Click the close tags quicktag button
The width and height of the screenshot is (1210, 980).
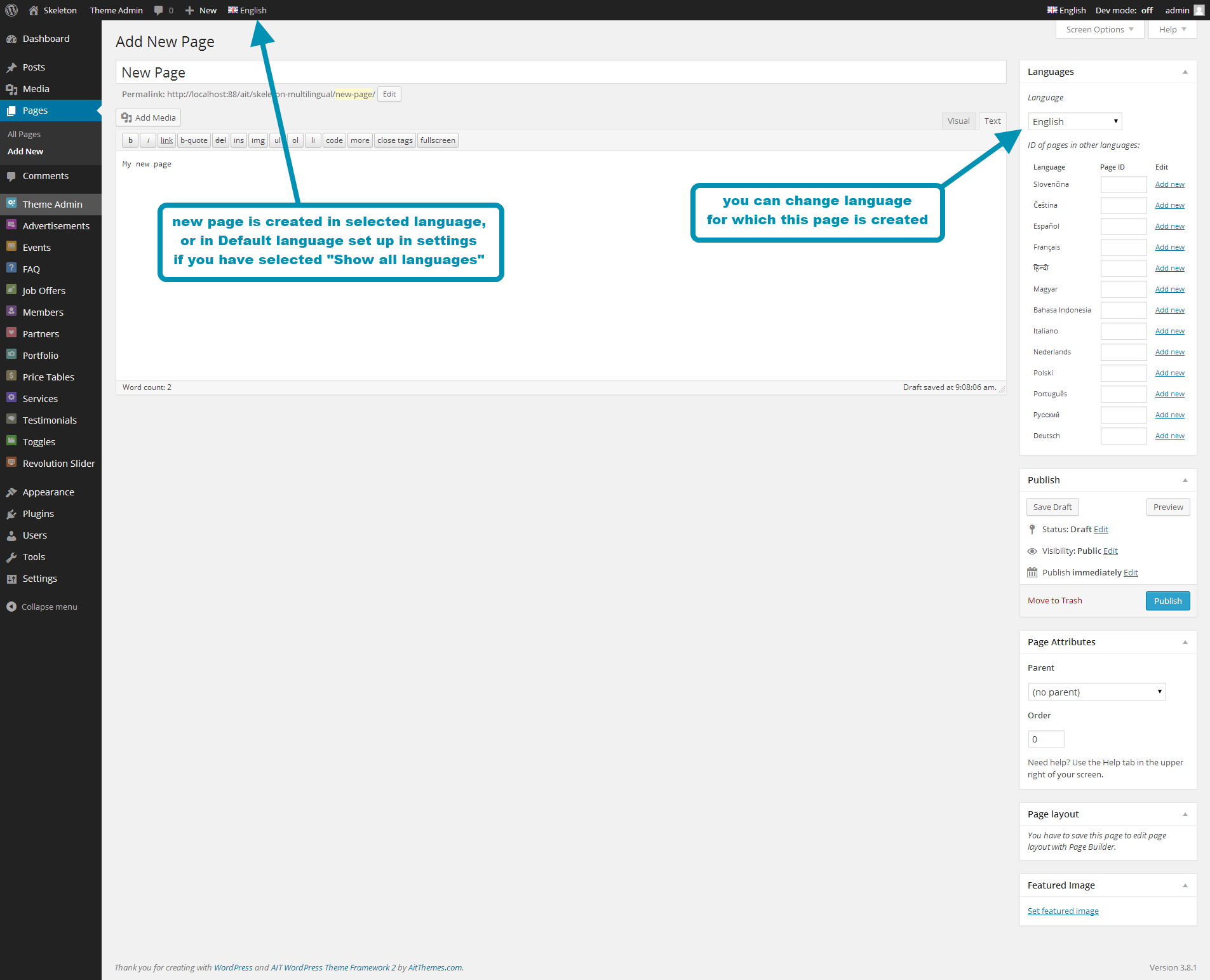click(394, 140)
